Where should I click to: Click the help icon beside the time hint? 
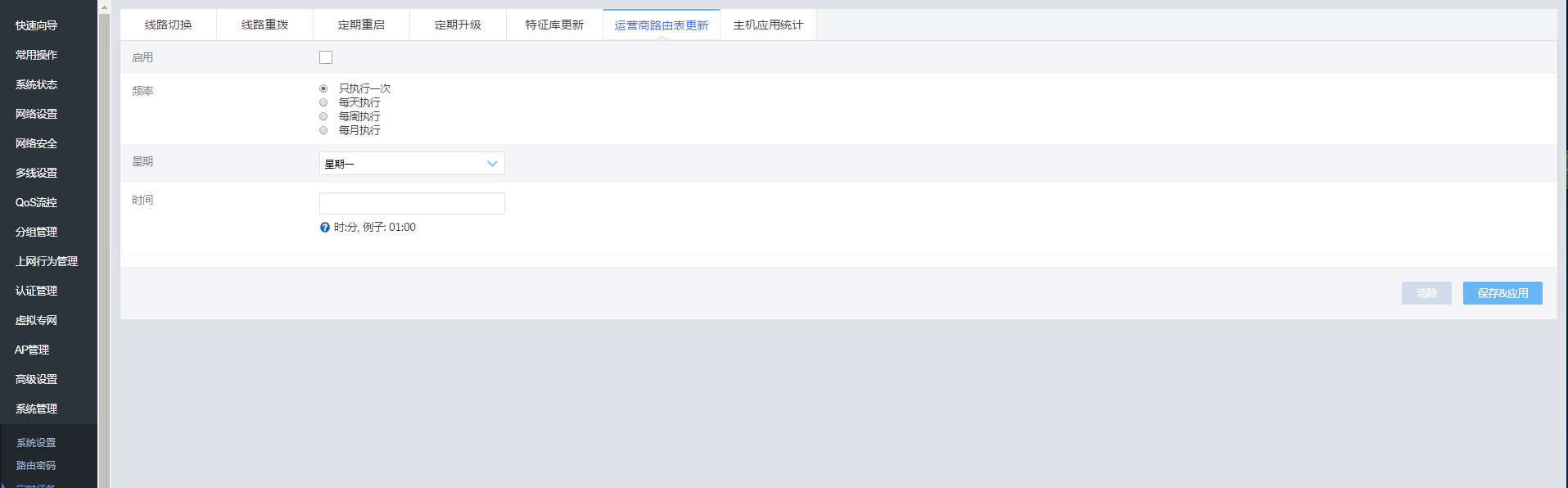point(325,228)
